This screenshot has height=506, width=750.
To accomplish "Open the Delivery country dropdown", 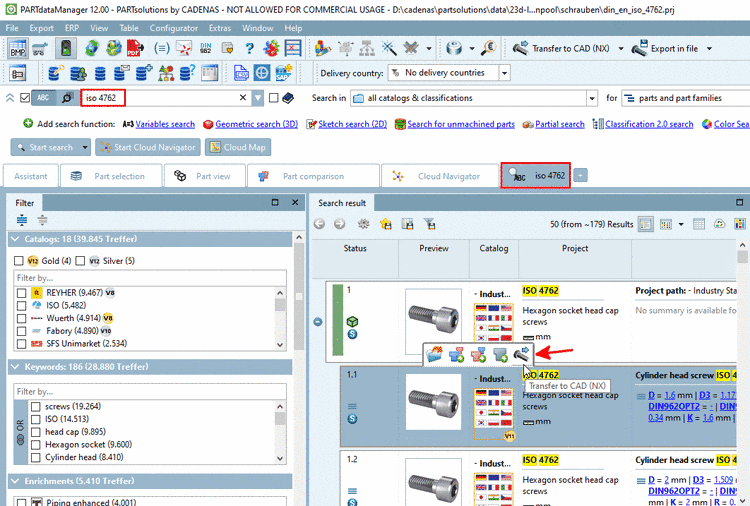I will pos(502,73).
